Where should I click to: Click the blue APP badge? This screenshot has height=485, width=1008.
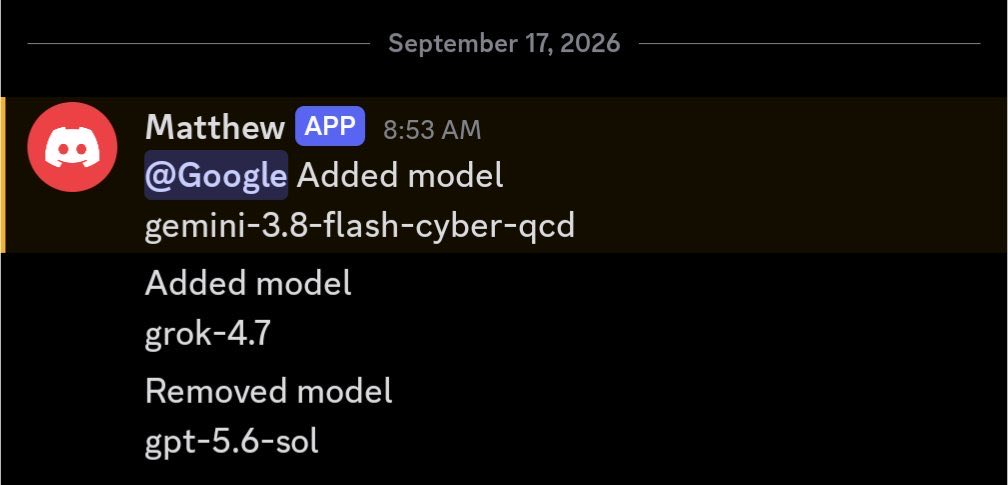point(330,127)
